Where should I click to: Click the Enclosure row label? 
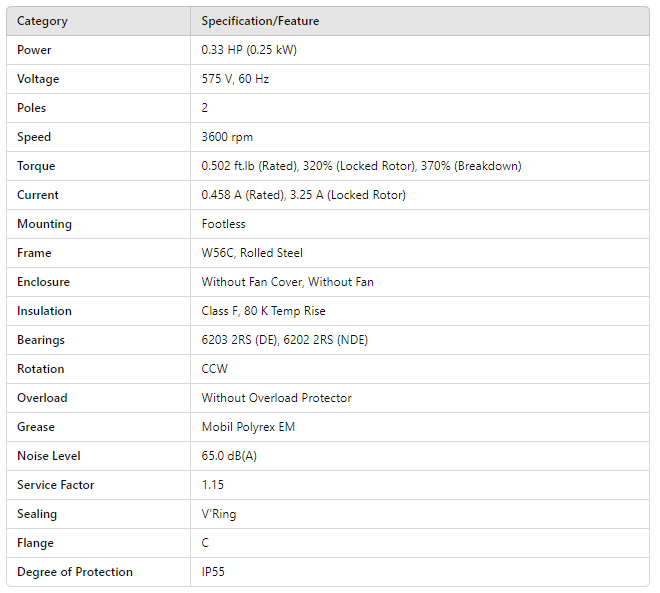[x=43, y=282]
